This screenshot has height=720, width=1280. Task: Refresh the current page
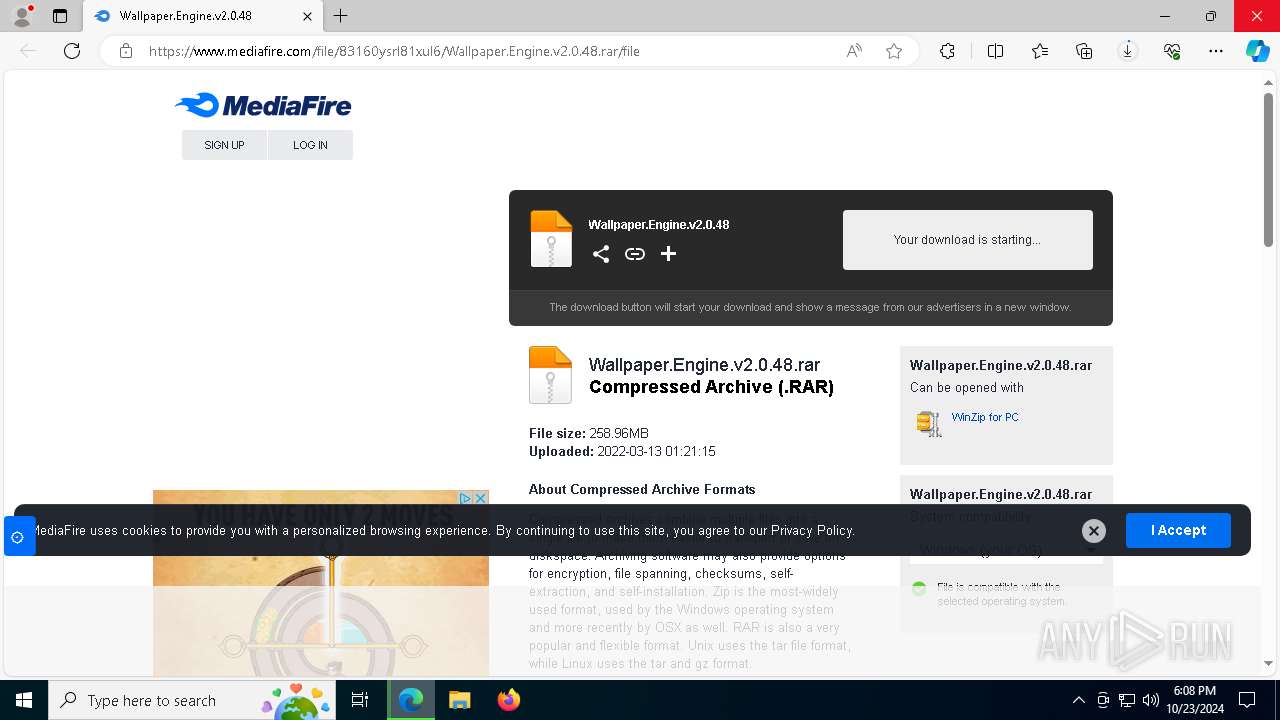72,51
